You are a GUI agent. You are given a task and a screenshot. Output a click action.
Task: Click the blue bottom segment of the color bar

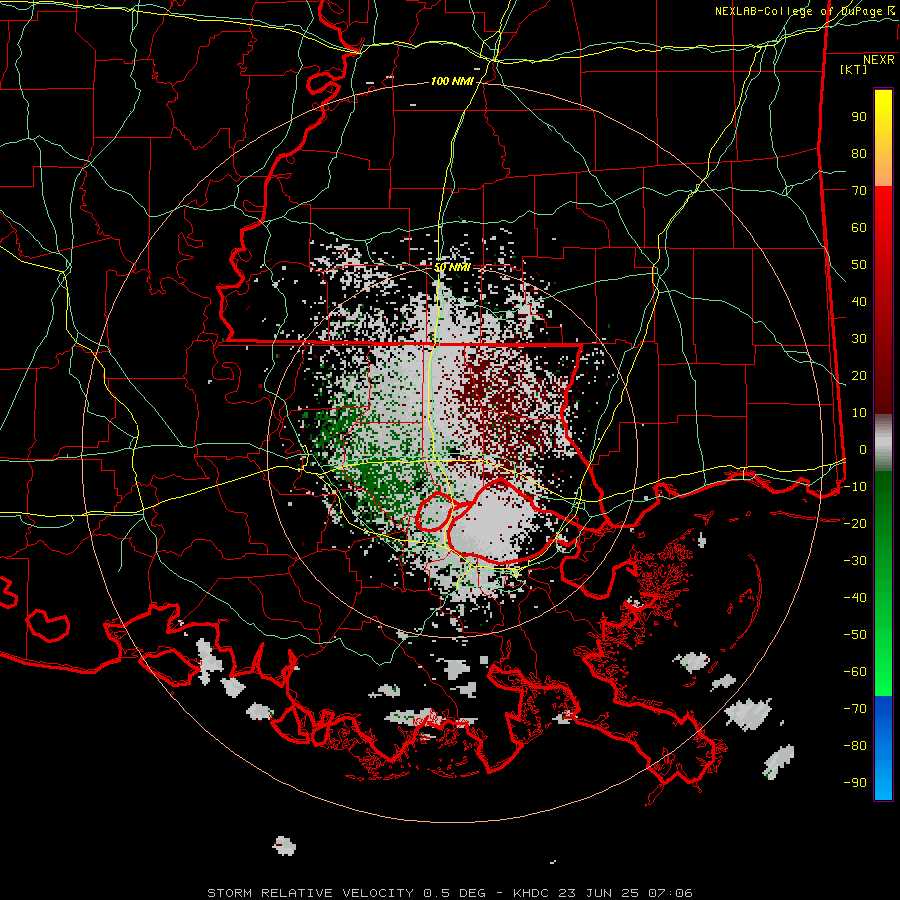coord(883,748)
